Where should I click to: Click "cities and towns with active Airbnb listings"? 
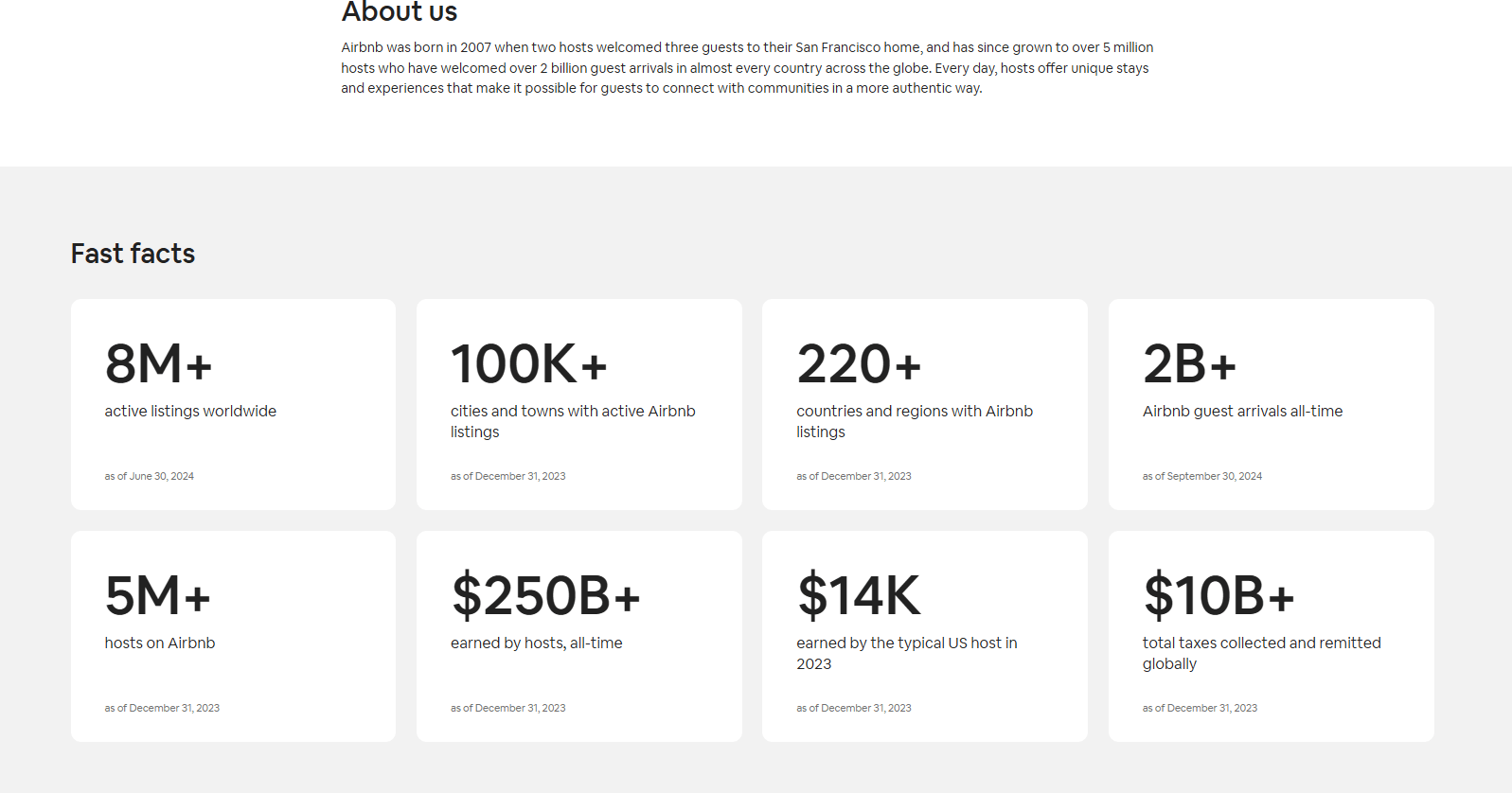(572, 421)
